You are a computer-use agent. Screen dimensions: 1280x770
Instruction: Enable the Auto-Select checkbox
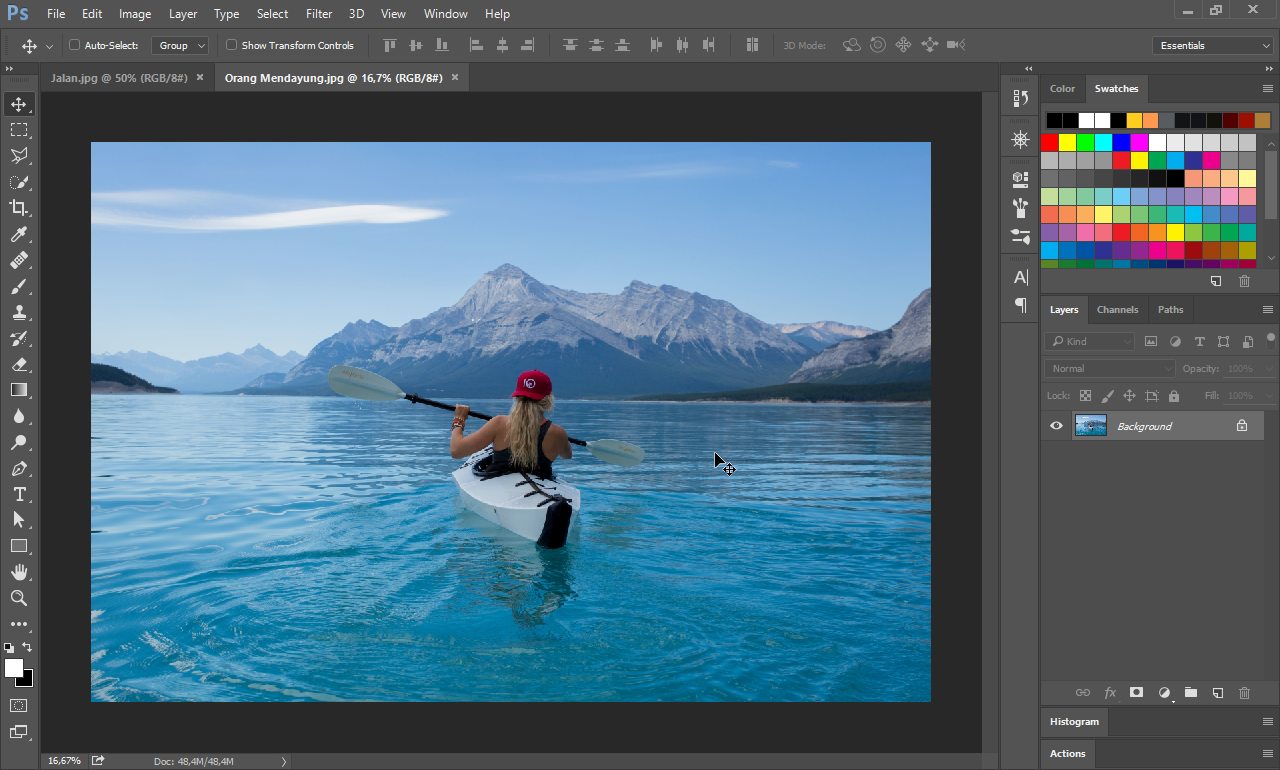tap(74, 45)
